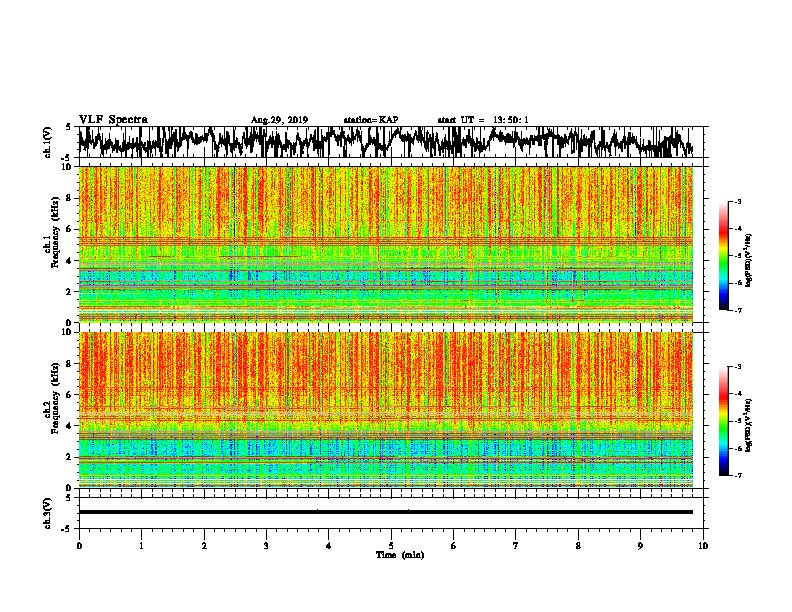This screenshot has width=792, height=612.
Task: Click time axis tick label "8"
Action: (x=578, y=546)
